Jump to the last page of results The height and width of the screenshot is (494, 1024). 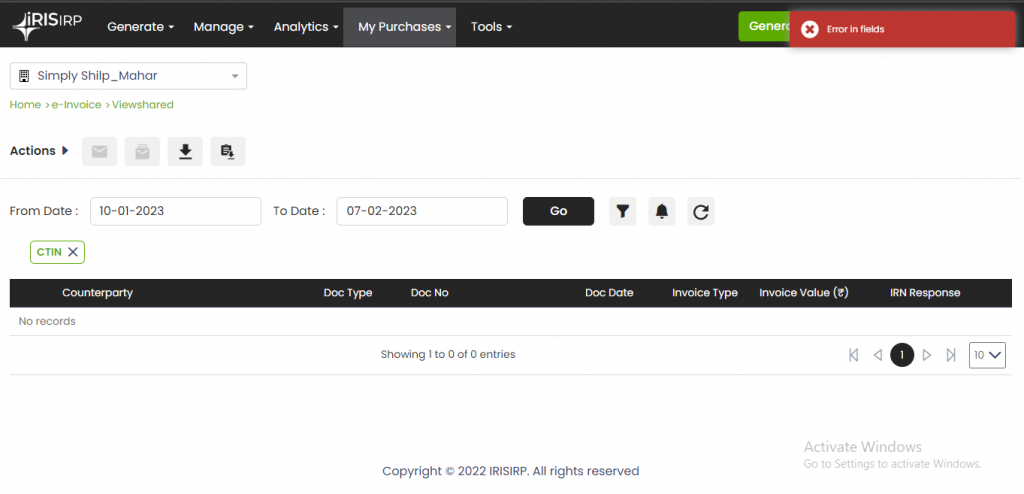[x=951, y=355]
